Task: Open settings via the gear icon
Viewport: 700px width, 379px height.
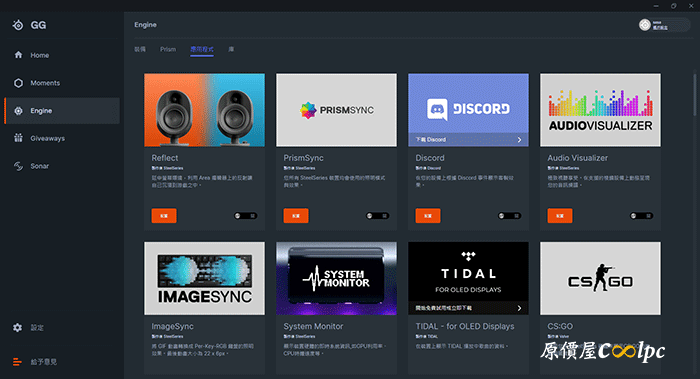Action: 17,328
